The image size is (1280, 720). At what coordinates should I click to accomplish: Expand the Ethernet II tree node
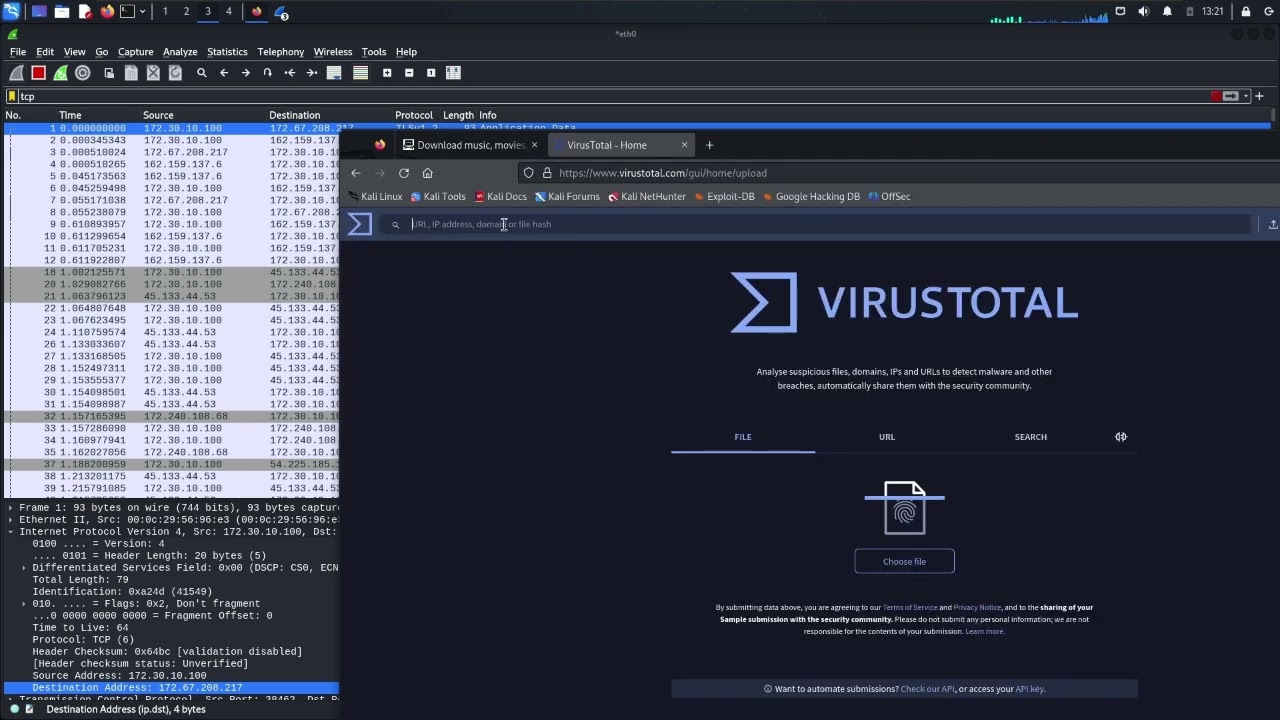pyautogui.click(x=11, y=520)
